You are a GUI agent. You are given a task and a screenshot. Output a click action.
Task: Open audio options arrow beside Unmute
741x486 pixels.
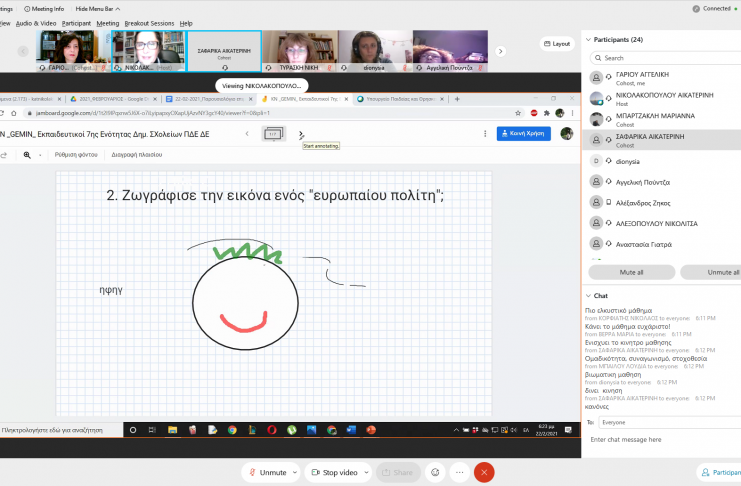click(x=294, y=472)
